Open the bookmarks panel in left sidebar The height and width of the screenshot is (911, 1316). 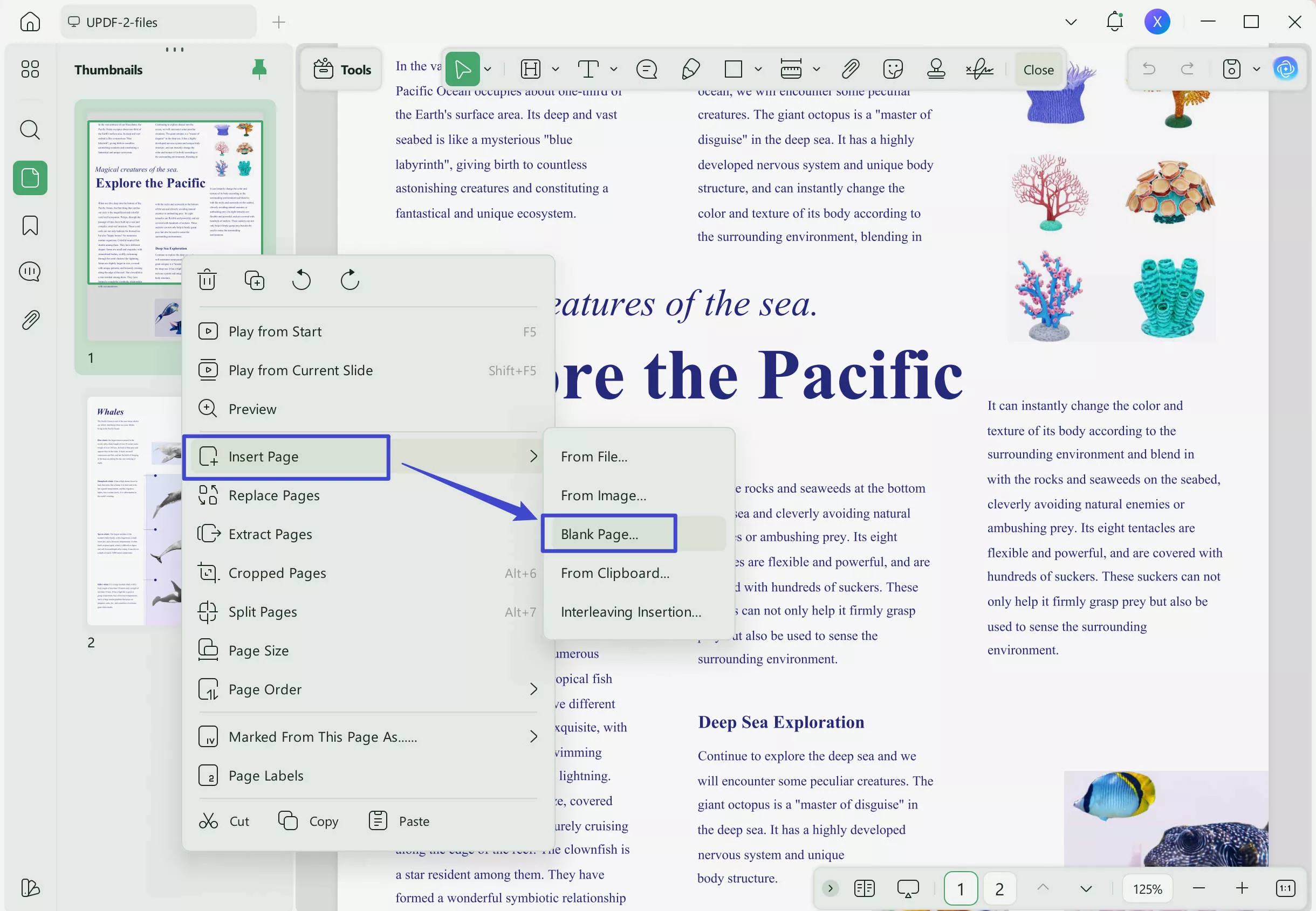click(x=30, y=225)
